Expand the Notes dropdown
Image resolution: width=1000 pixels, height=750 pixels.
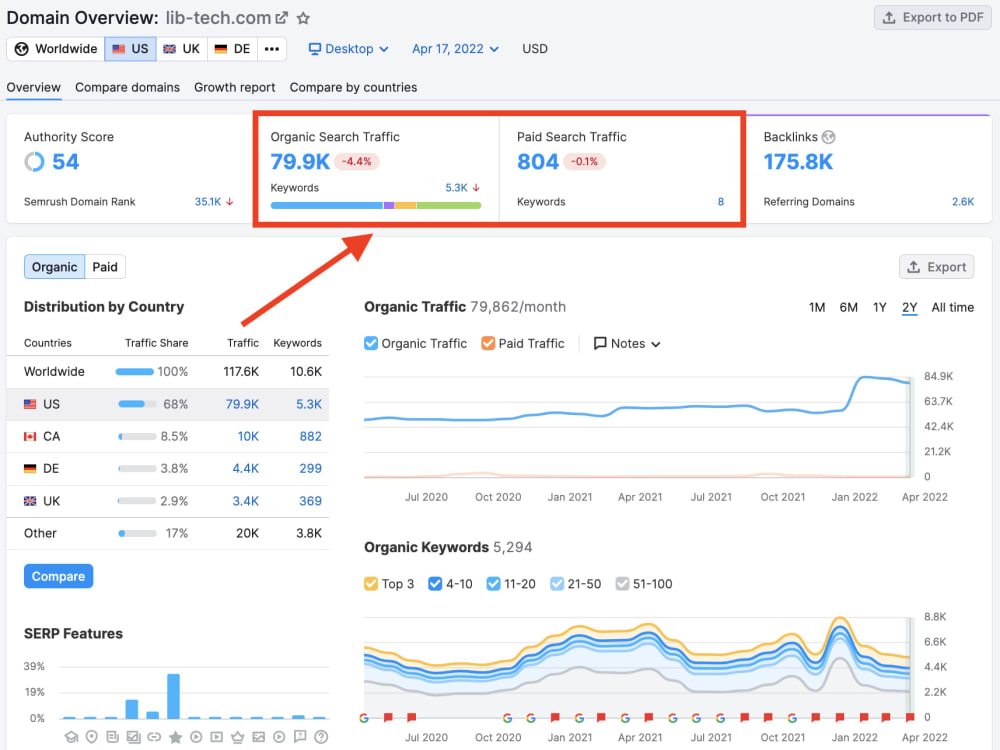[627, 343]
